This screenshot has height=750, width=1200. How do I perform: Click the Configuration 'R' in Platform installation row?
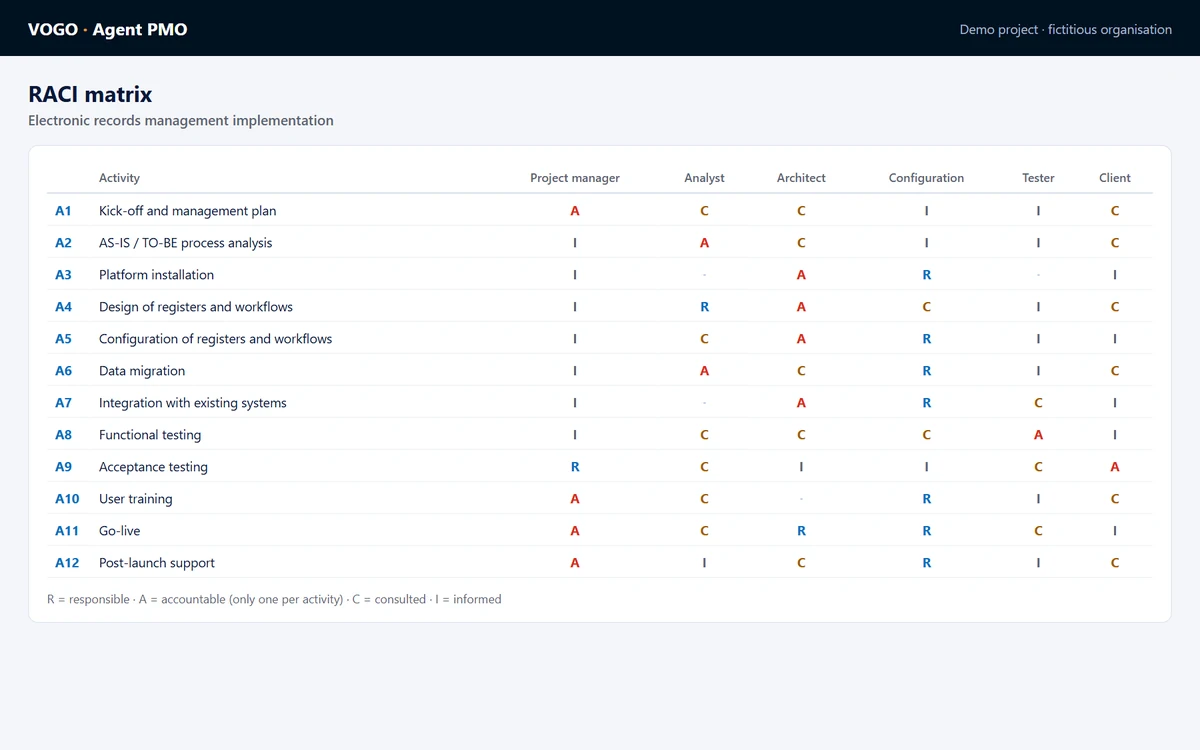click(x=926, y=275)
